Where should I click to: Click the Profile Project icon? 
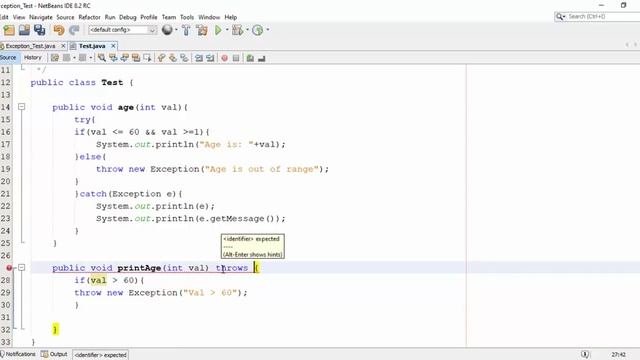pyautogui.click(x=257, y=30)
